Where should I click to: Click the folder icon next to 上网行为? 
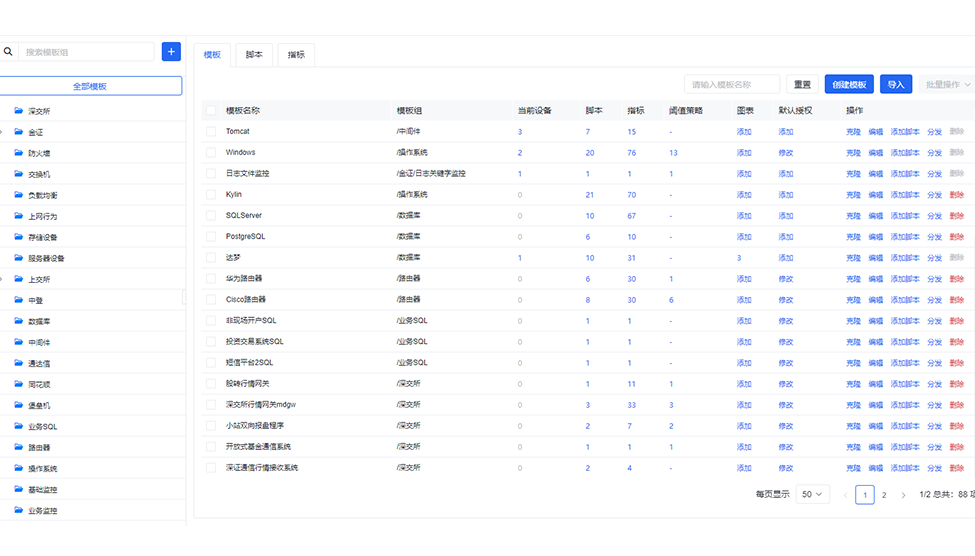(x=19, y=216)
